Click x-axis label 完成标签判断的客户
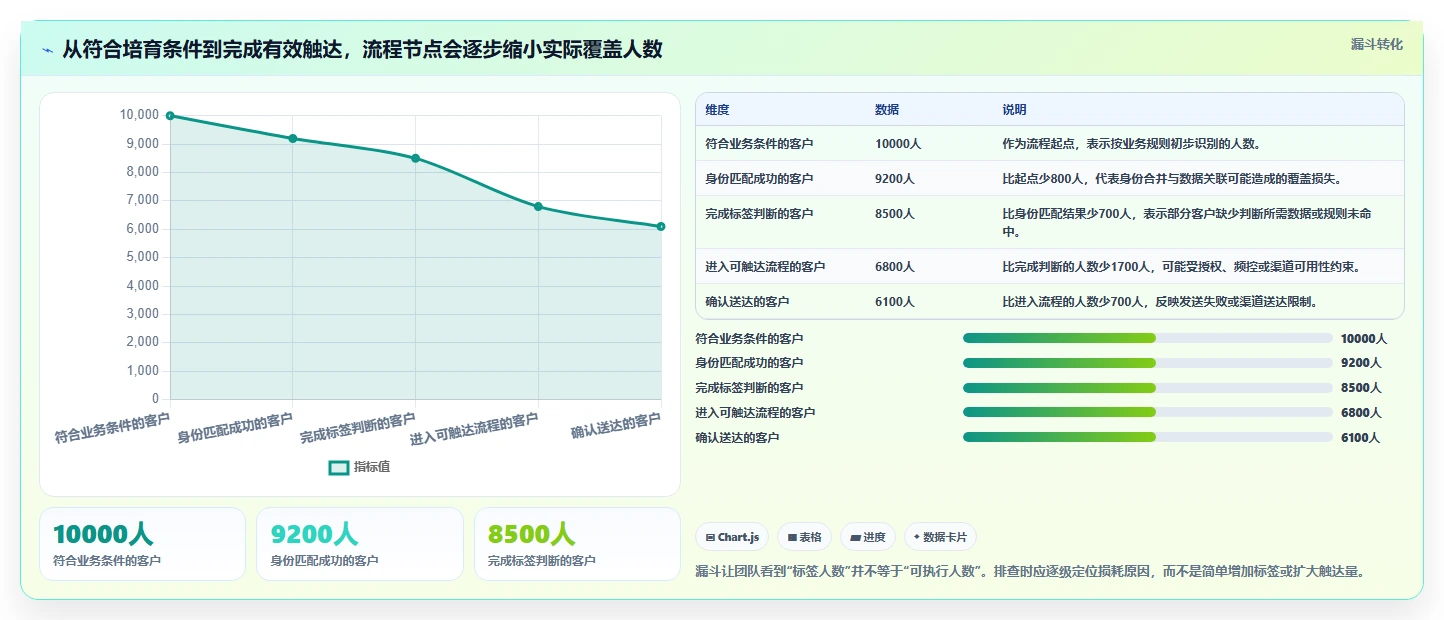The width and height of the screenshot is (1444, 620). click(358, 428)
